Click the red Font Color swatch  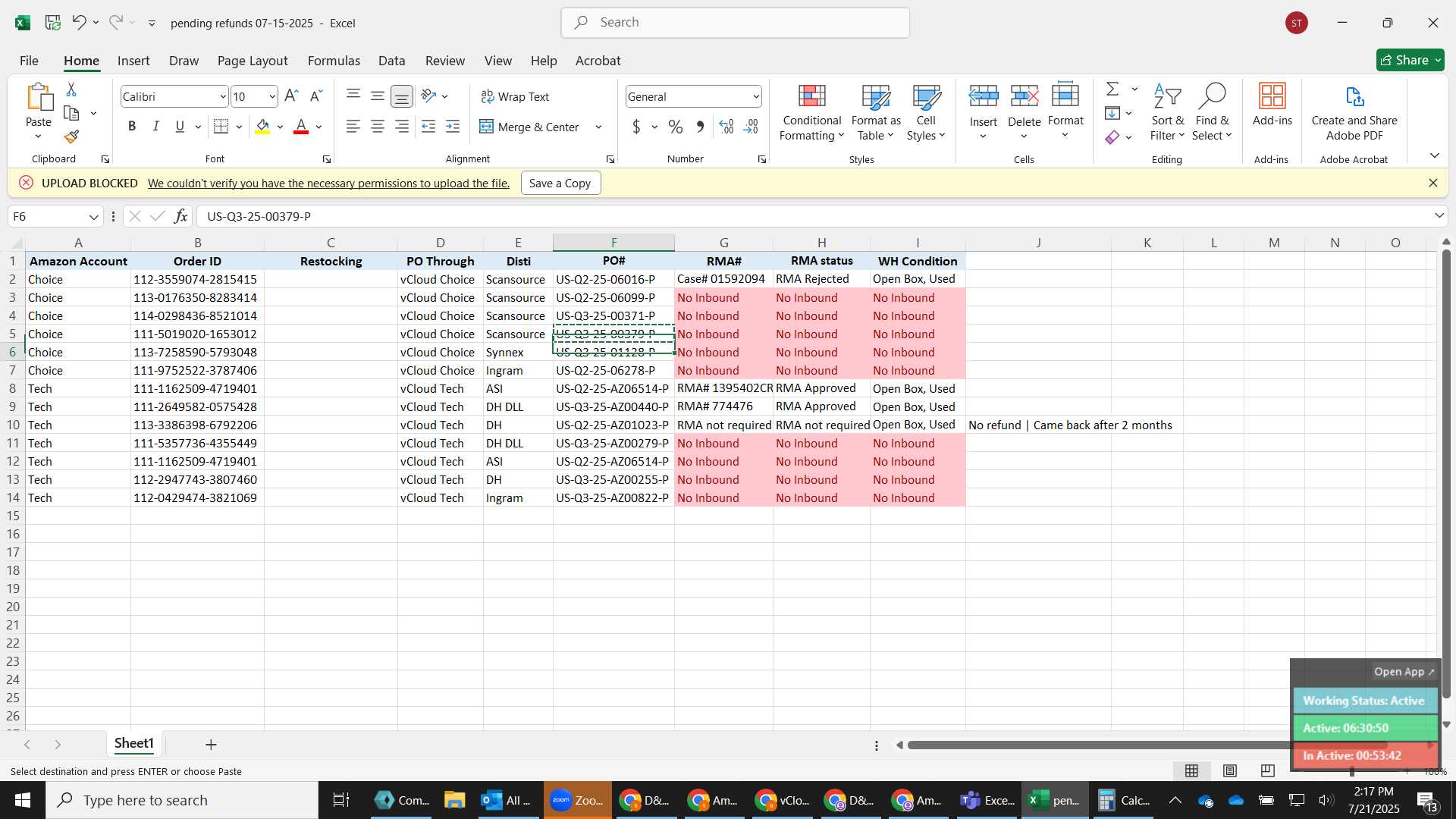[301, 127]
